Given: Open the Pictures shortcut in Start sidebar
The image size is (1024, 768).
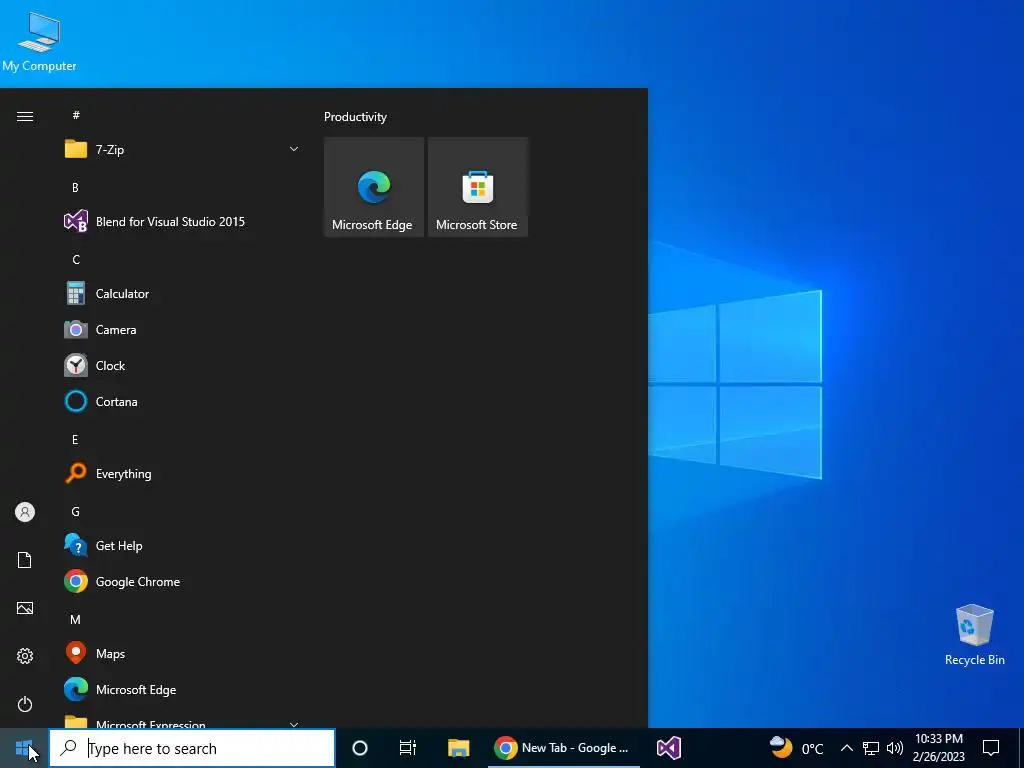Looking at the screenshot, I should click(25, 608).
